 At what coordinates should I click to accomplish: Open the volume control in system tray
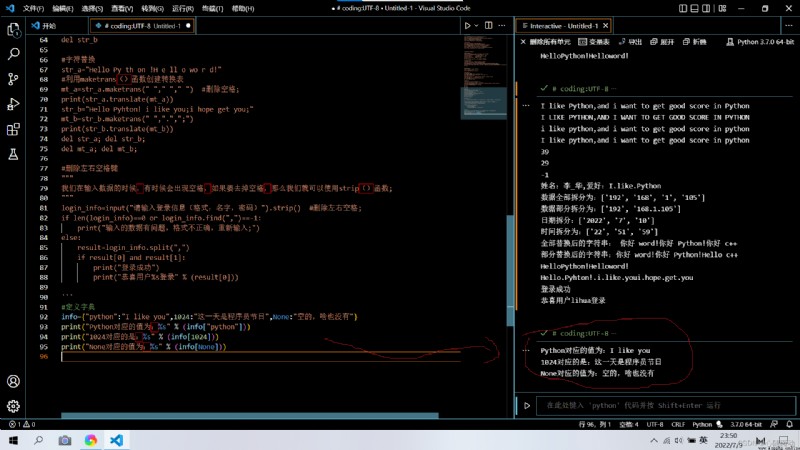click(x=679, y=440)
